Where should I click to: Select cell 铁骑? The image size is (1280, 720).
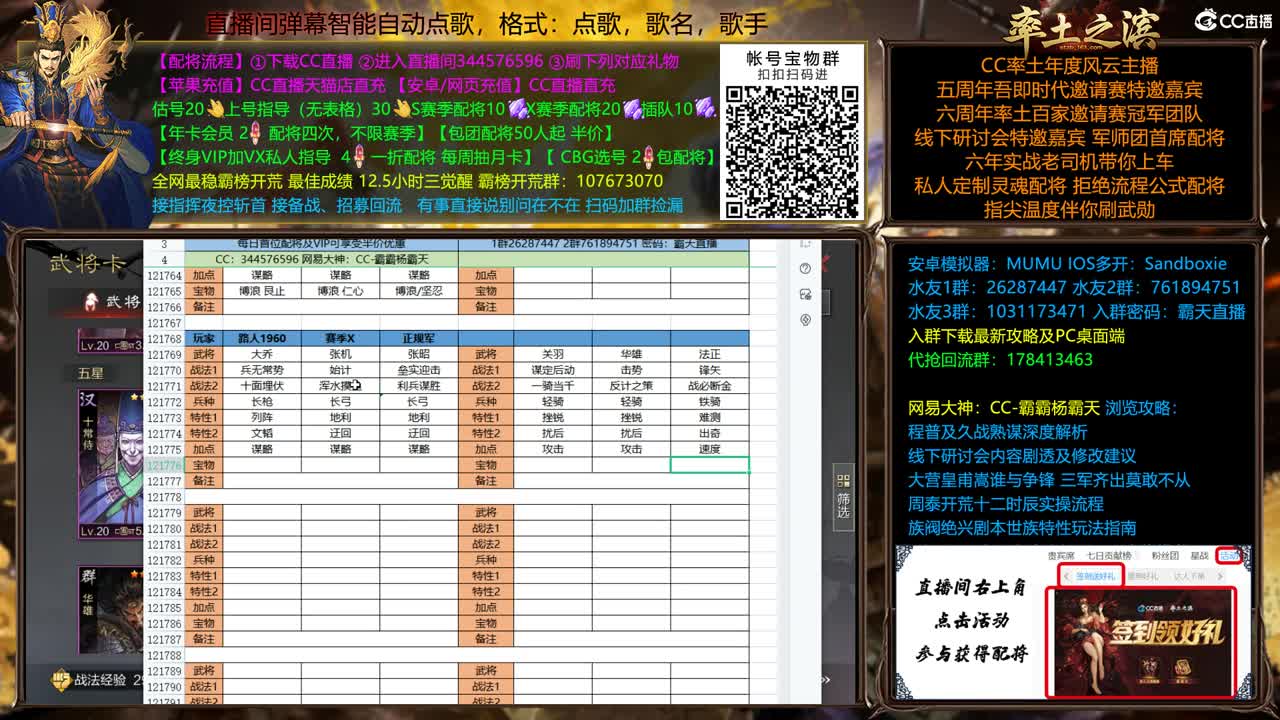[709, 402]
